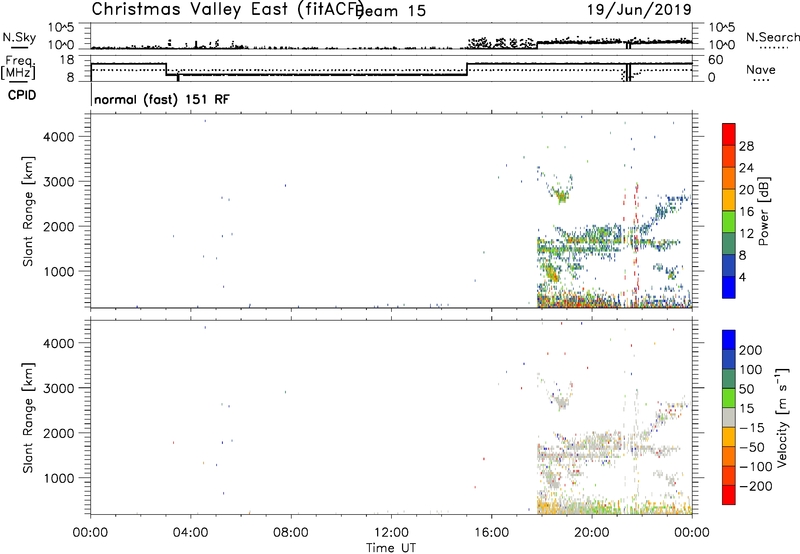Click the '10^0' tick right of noise panel
The image size is (800, 554).
click(721, 45)
